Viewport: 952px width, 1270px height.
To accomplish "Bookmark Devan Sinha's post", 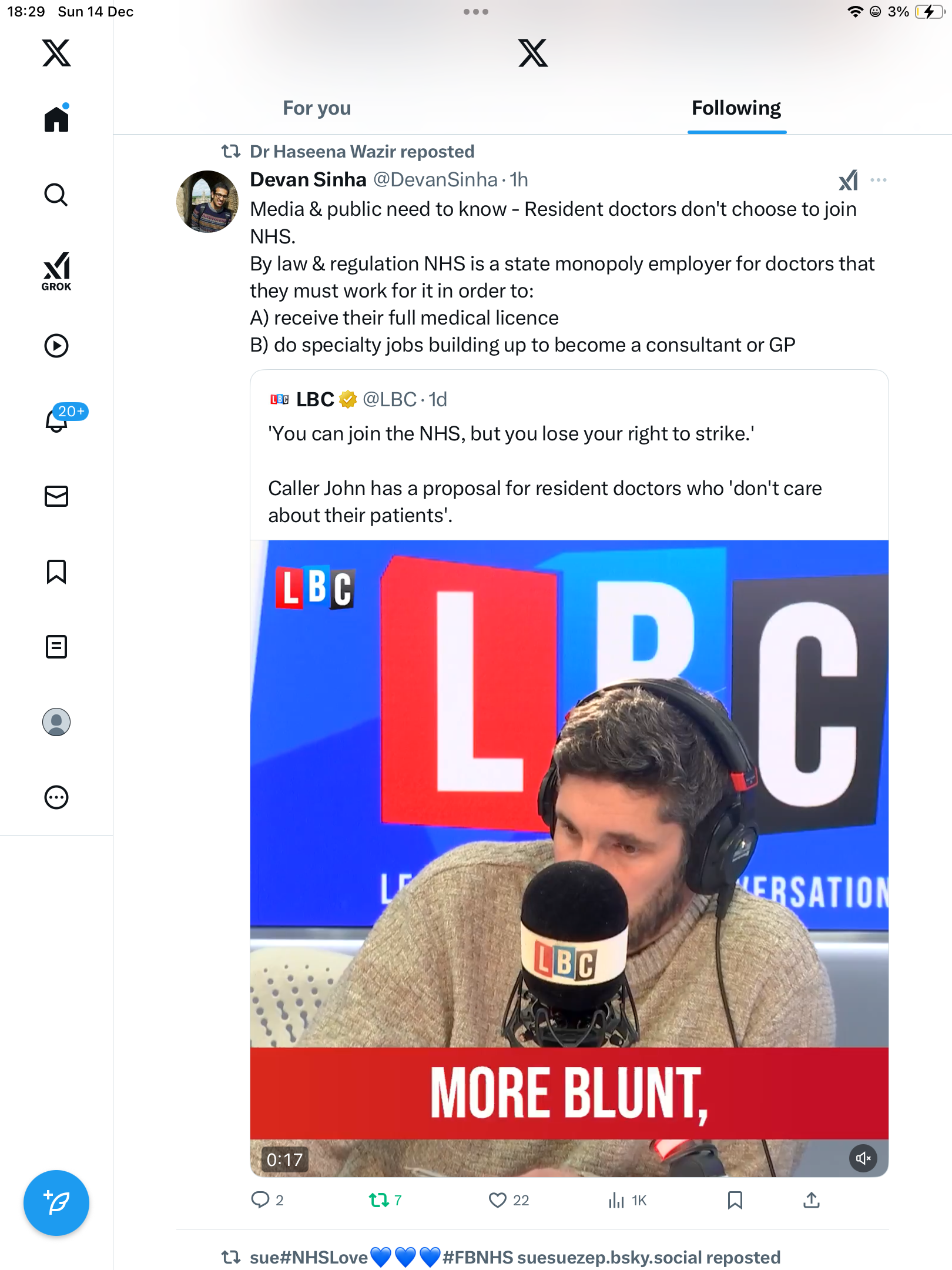I will (735, 1200).
